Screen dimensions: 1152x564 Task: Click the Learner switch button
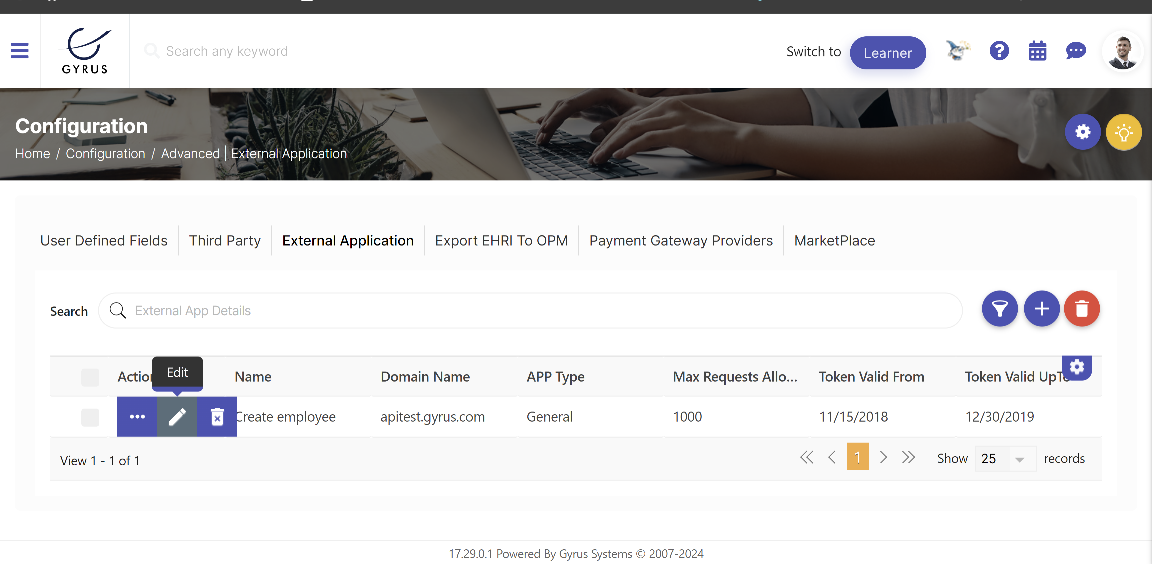[888, 53]
